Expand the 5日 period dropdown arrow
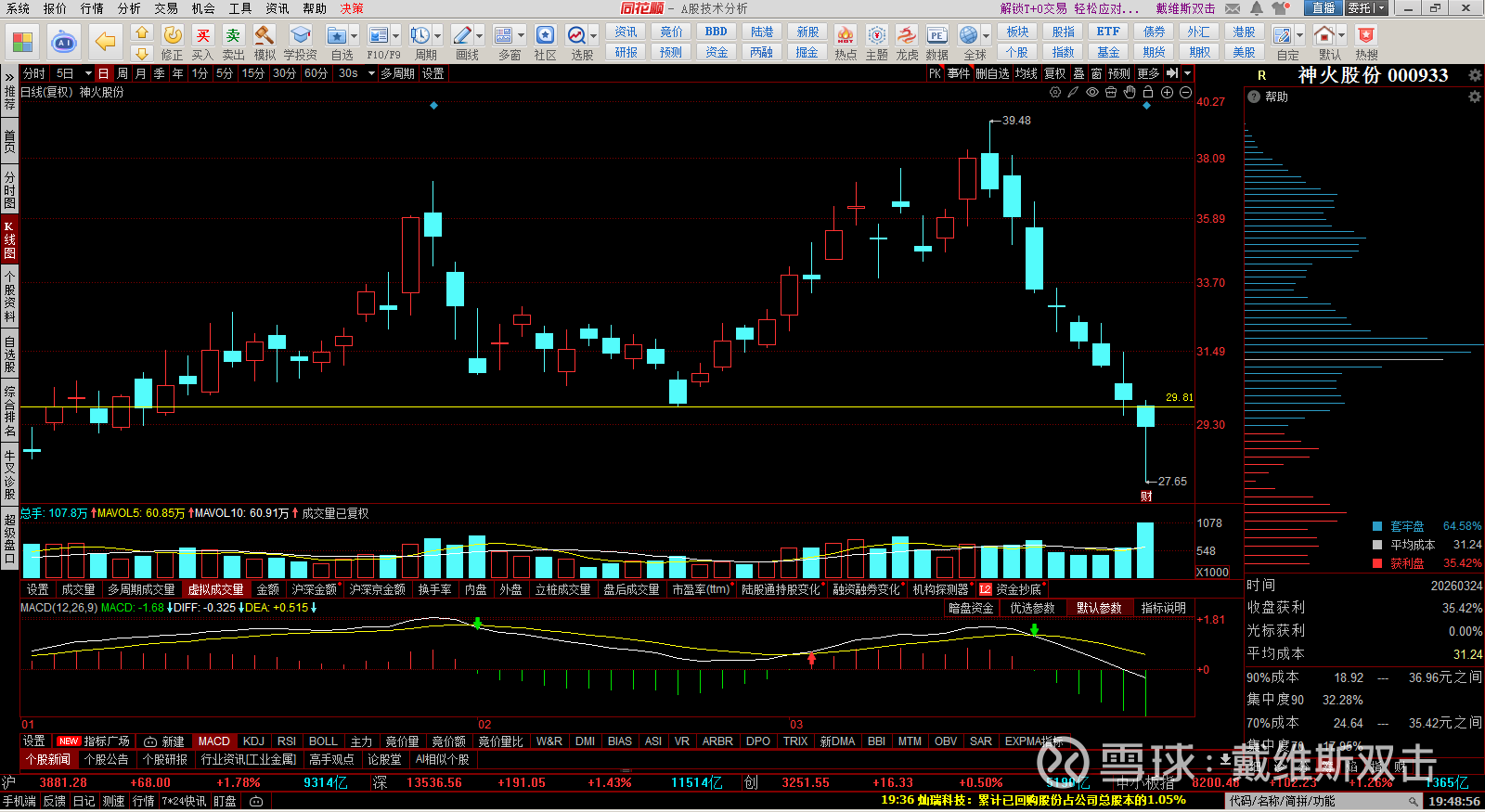This screenshot has height=812, width=1485. tap(88, 73)
